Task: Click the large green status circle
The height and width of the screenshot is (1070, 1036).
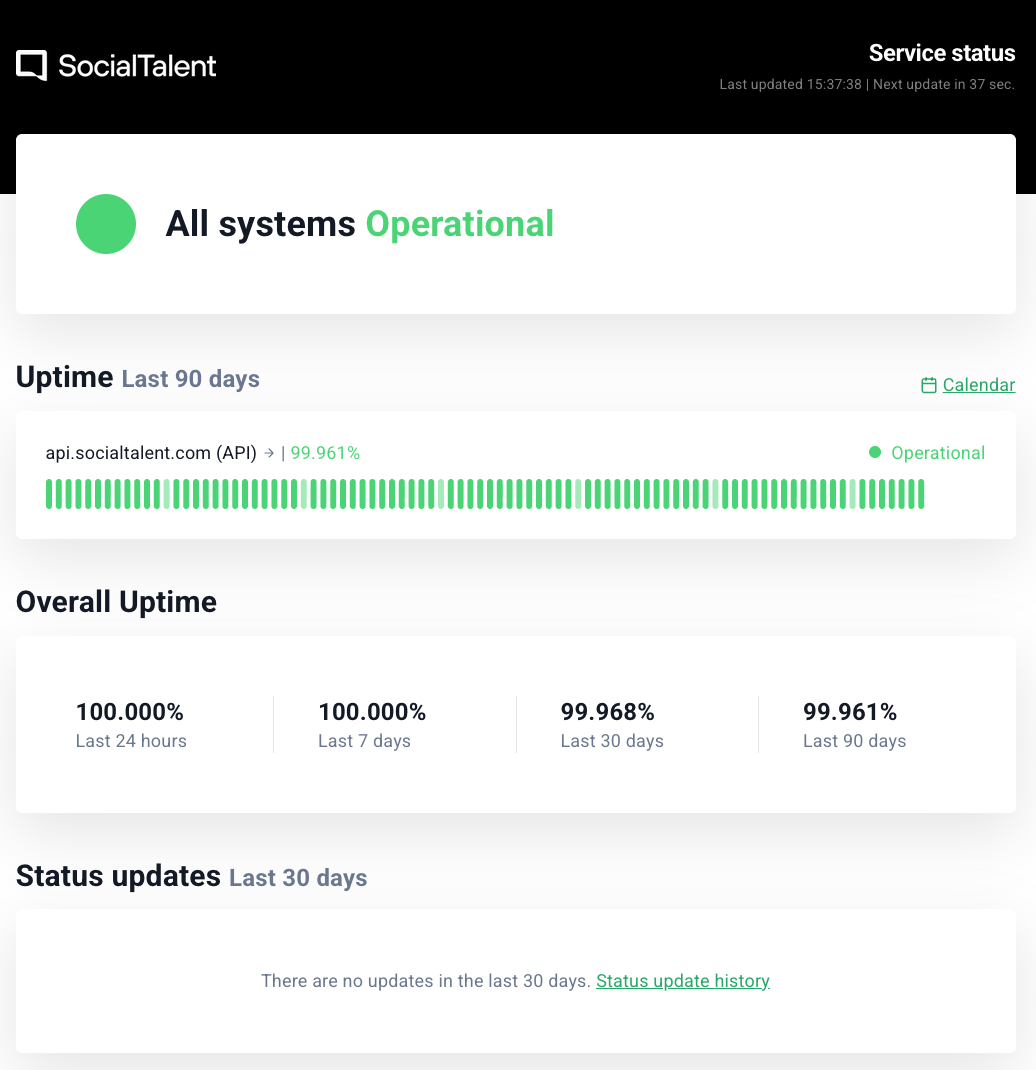Action: [106, 224]
